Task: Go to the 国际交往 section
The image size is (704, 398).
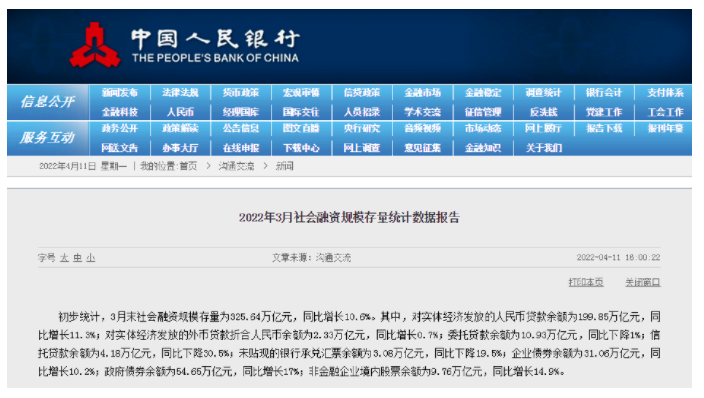Action: [301, 112]
